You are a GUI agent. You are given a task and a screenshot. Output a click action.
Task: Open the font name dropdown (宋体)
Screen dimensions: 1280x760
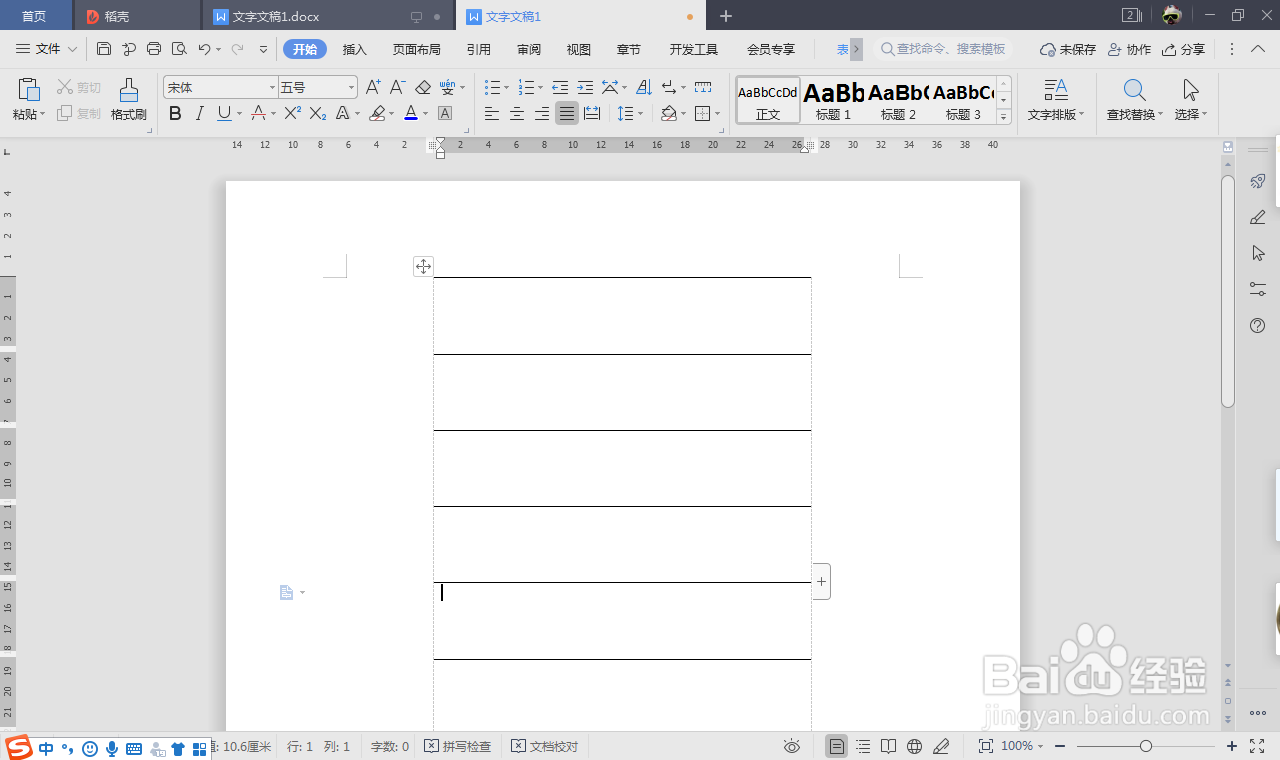(x=272, y=88)
